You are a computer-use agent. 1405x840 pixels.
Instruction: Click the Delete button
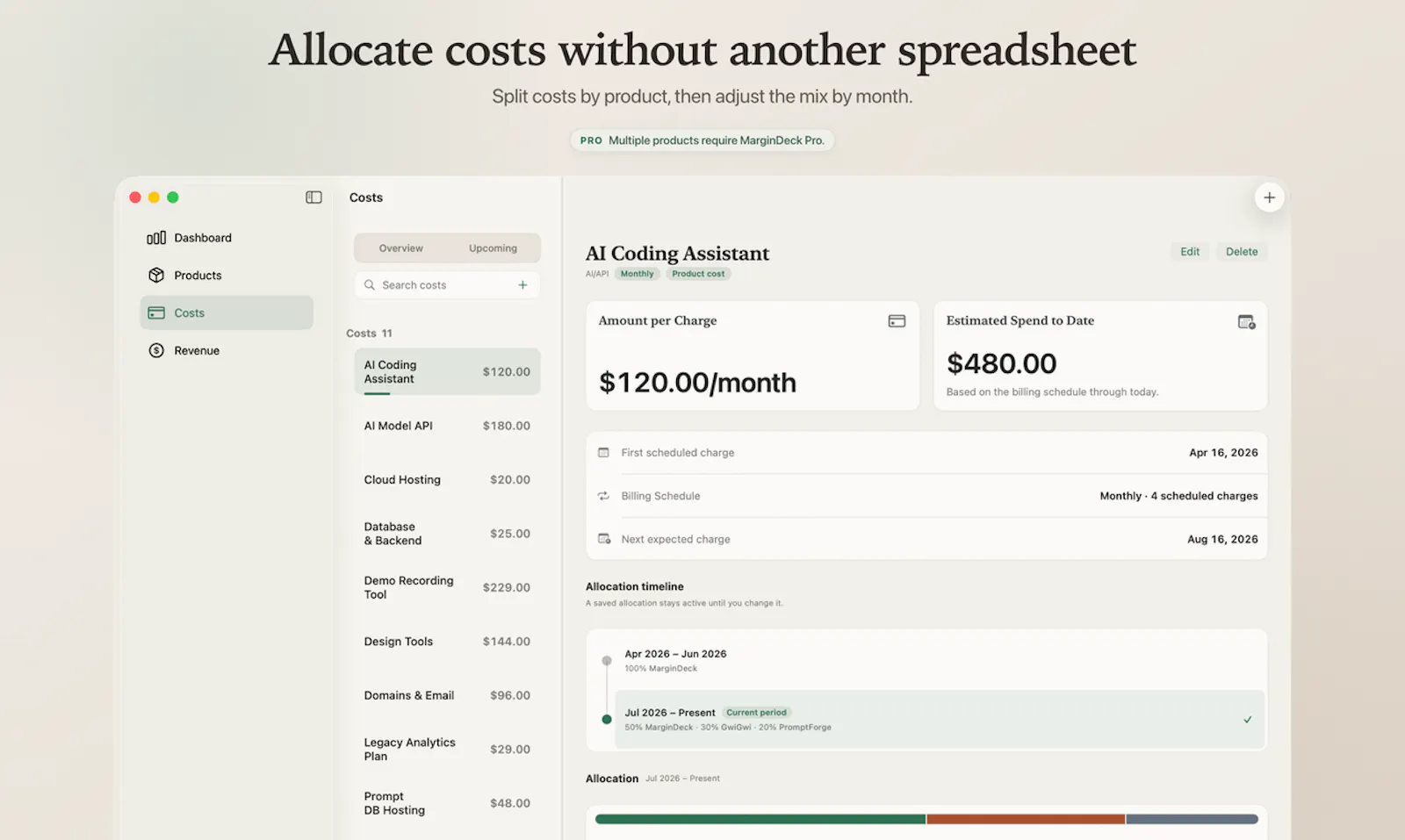(1242, 252)
